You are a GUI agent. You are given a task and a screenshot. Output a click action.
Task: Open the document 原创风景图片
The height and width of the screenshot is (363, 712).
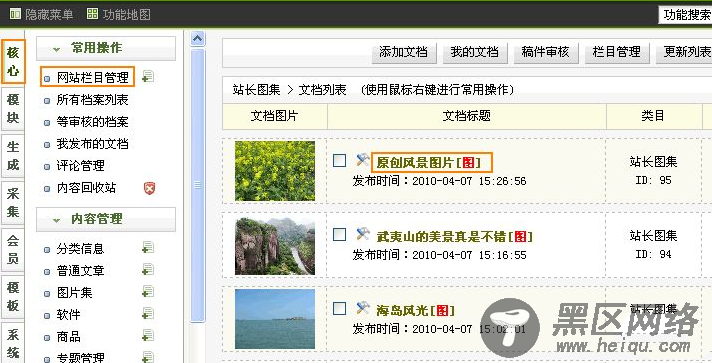coord(428,162)
